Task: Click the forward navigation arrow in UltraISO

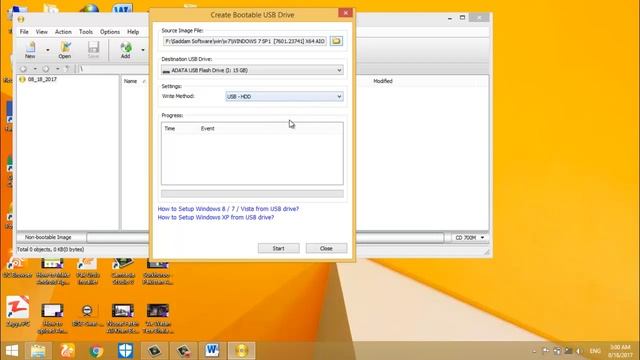Action: (46, 69)
